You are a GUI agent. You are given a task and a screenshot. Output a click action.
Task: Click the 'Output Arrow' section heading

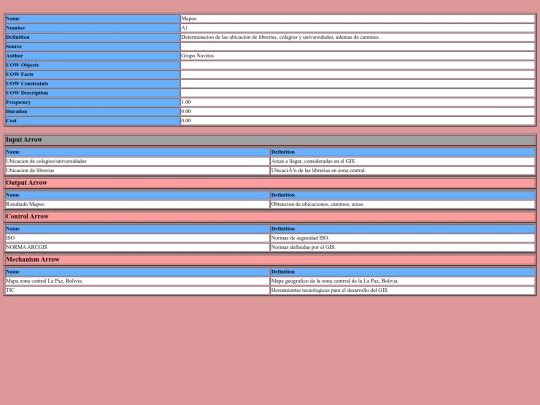tap(270, 183)
